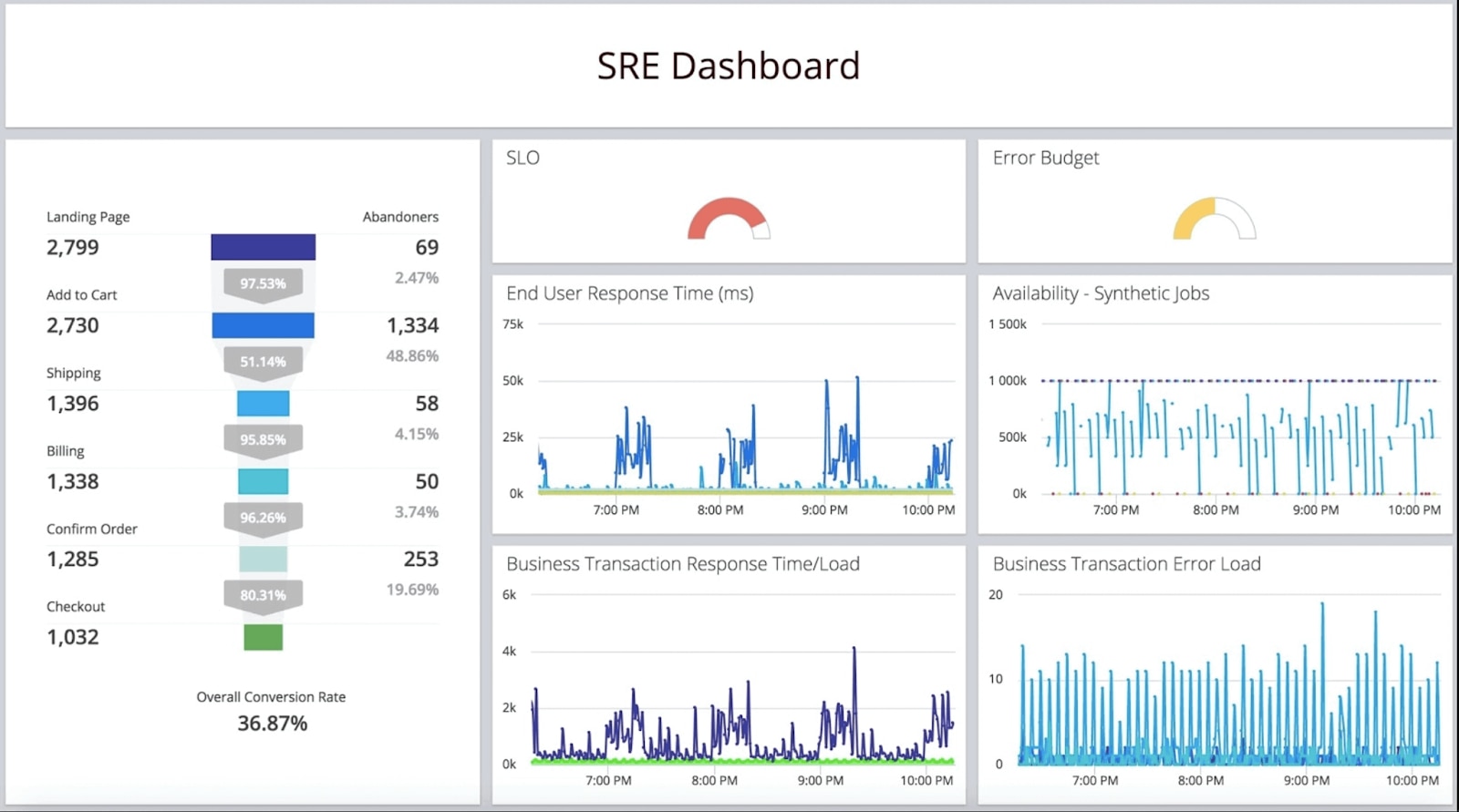Select the Confirm Order funnel bar
The width and height of the screenshot is (1459, 812).
tap(264, 559)
